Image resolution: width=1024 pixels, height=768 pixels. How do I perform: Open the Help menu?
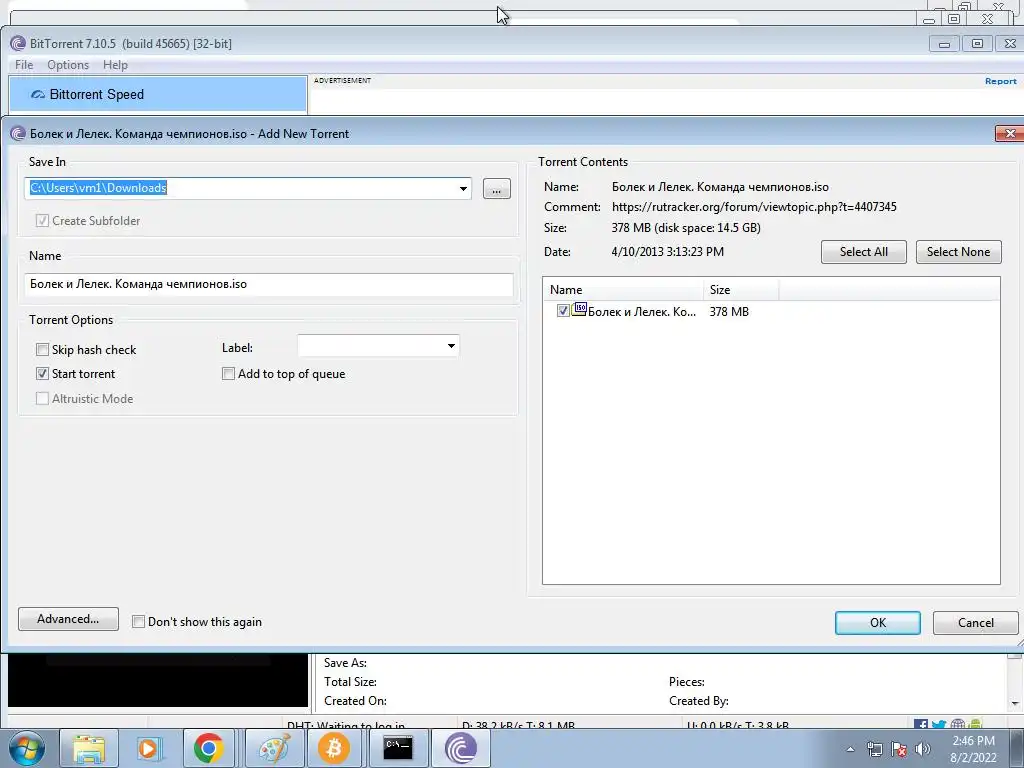pyautogui.click(x=116, y=65)
